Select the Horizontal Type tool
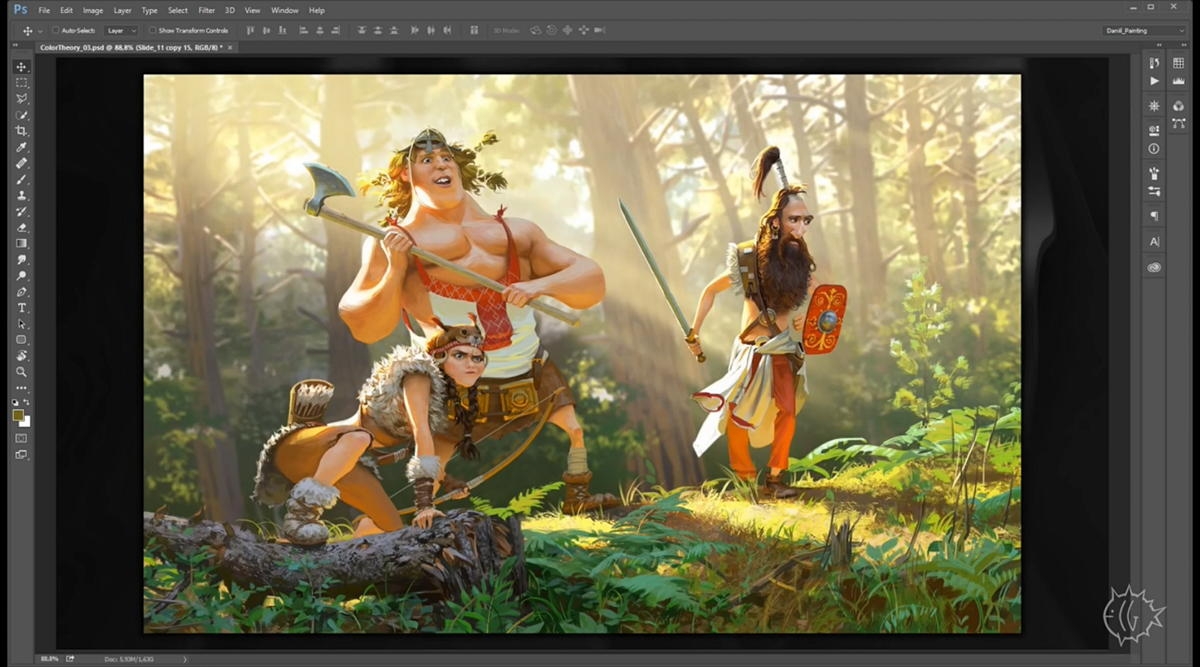This screenshot has height=667, width=1200. [x=21, y=308]
